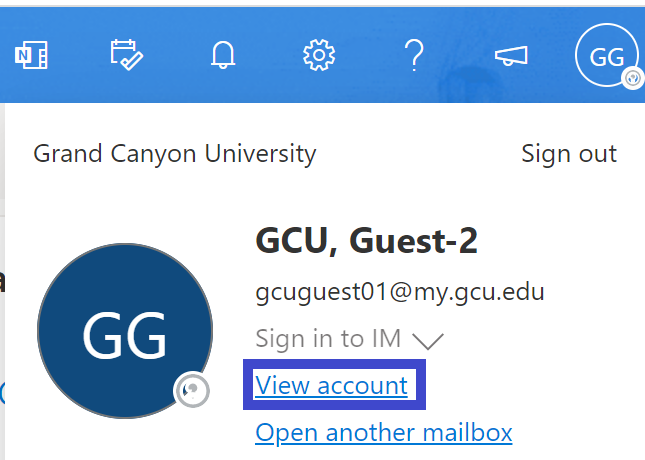Image resolution: width=645 pixels, height=460 pixels.
Task: Click the large GG profile picture
Action: (125, 331)
